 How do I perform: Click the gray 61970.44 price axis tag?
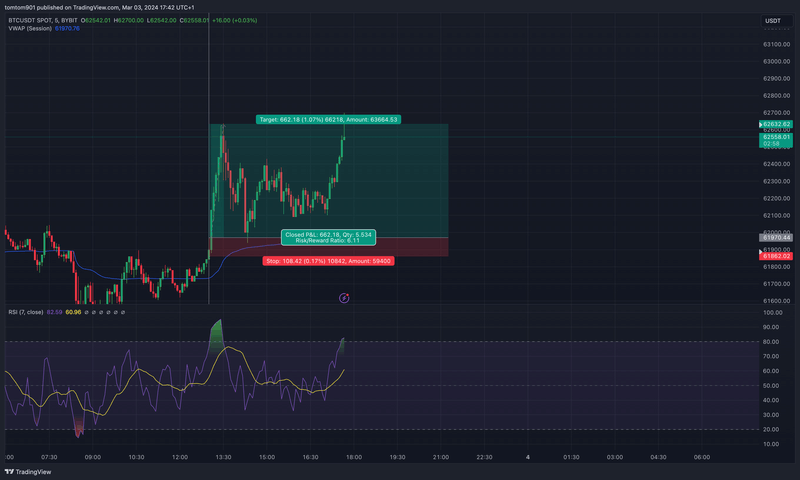pos(776,237)
